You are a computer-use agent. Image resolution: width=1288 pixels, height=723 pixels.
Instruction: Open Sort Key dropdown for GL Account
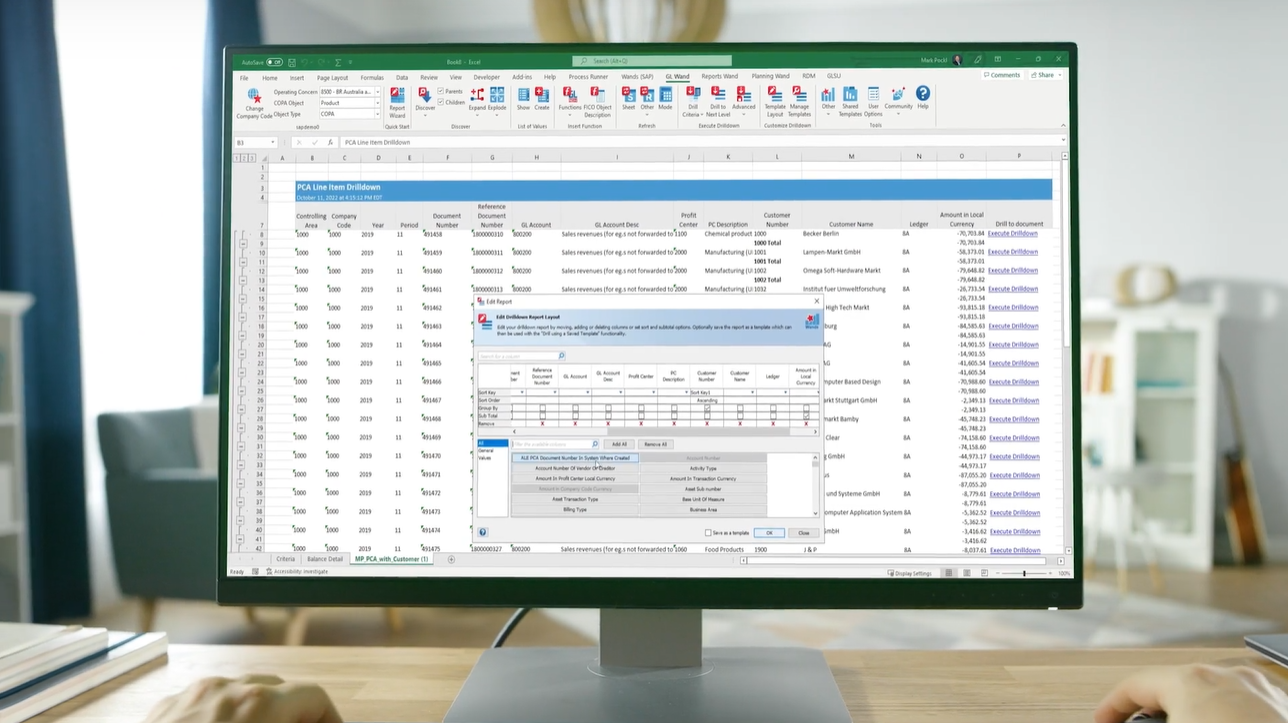pos(588,392)
